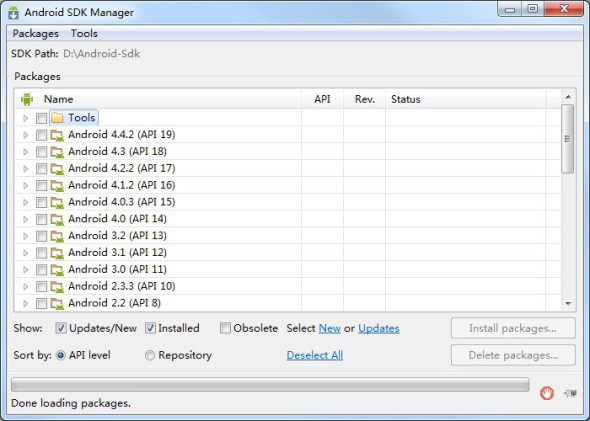Click the Android 4.0 (API 14) package icon
590x421 pixels.
click(57, 219)
